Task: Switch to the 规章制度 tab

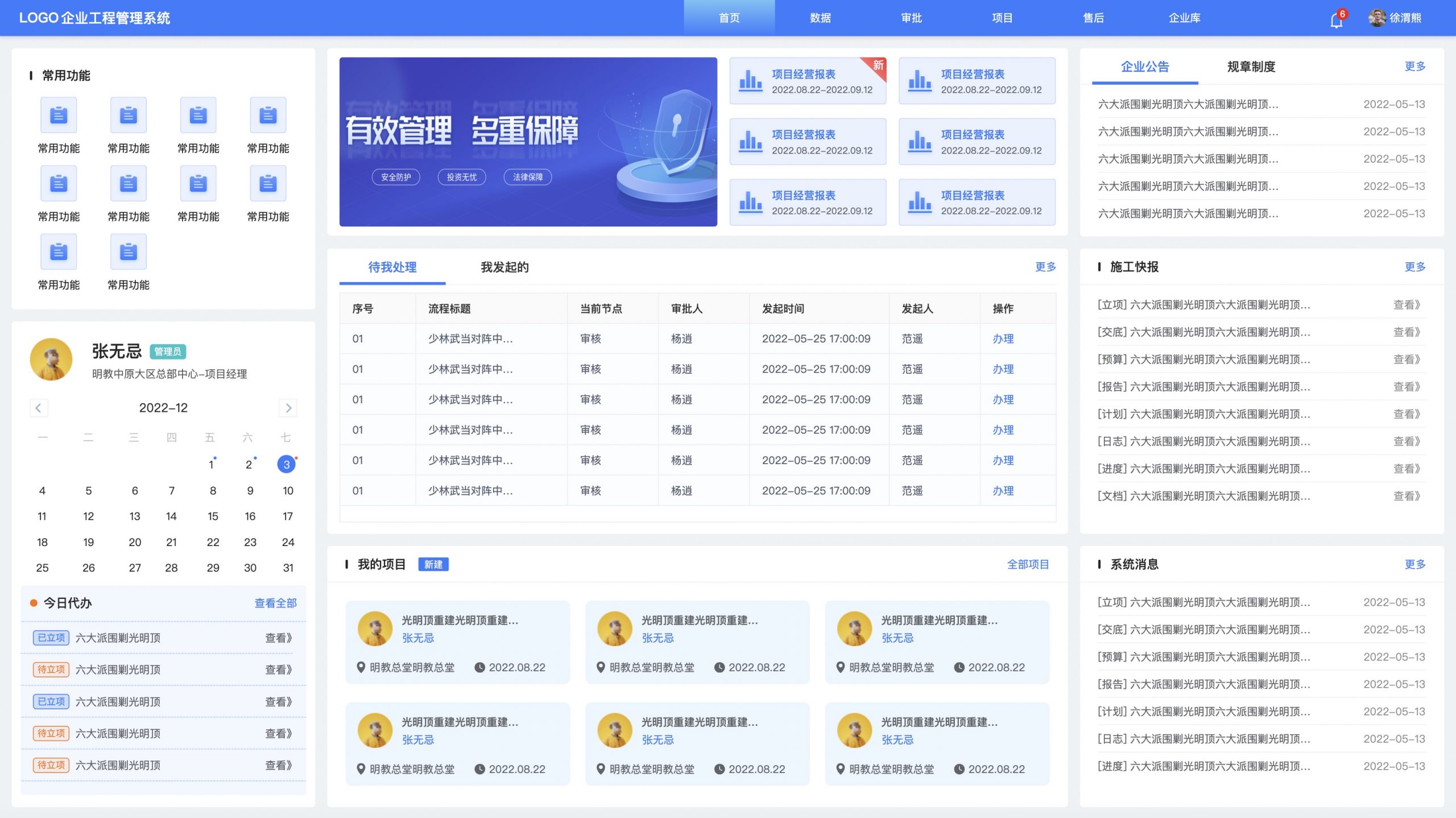Action: pos(1251,67)
